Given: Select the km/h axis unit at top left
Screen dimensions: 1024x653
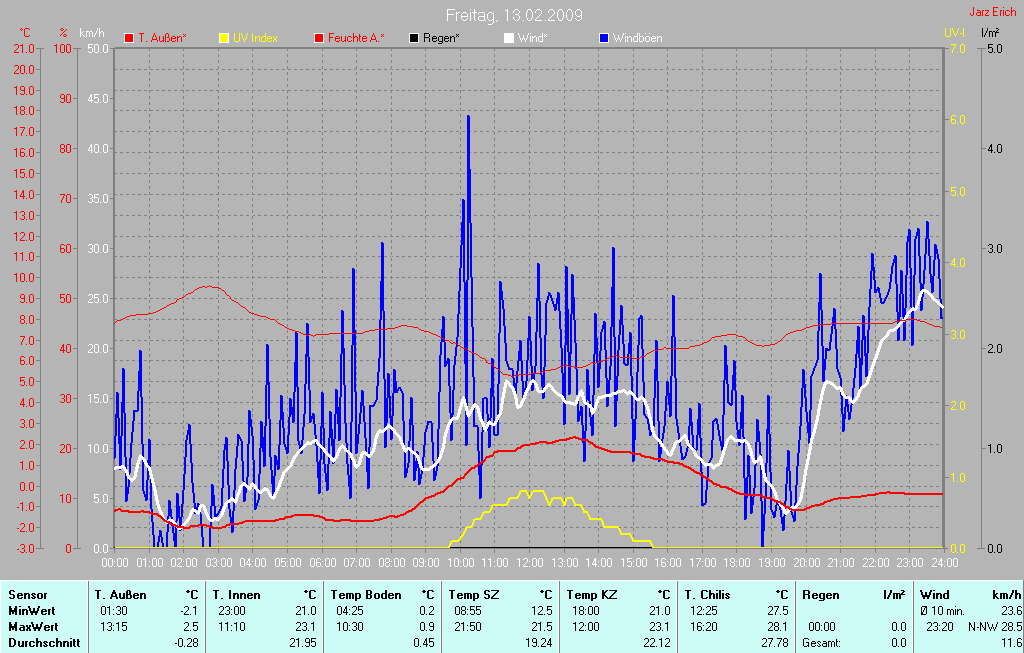Looking at the screenshot, I should 93,33.
